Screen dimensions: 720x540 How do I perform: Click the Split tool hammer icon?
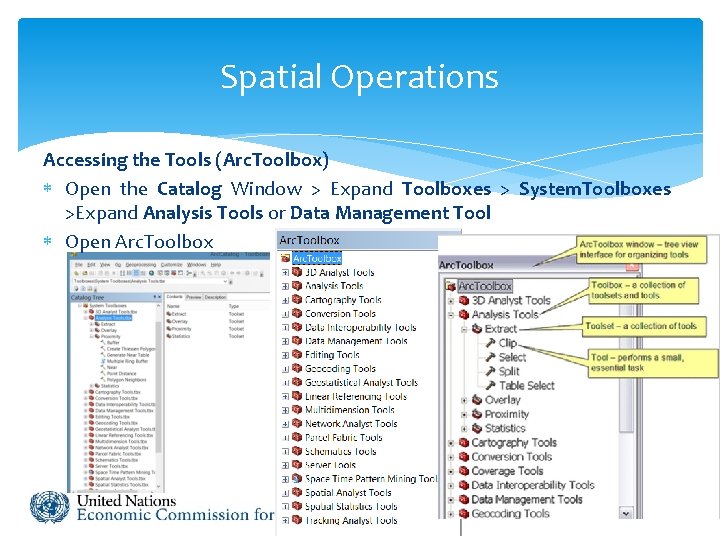(491, 371)
